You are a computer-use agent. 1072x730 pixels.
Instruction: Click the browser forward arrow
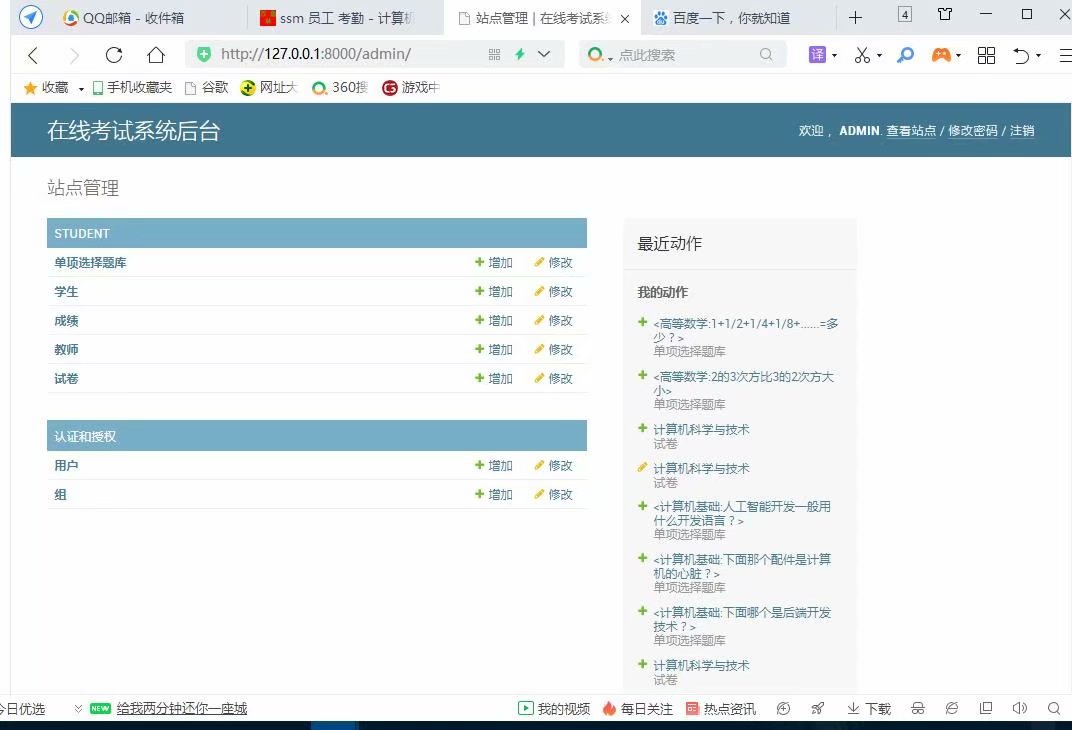[74, 55]
